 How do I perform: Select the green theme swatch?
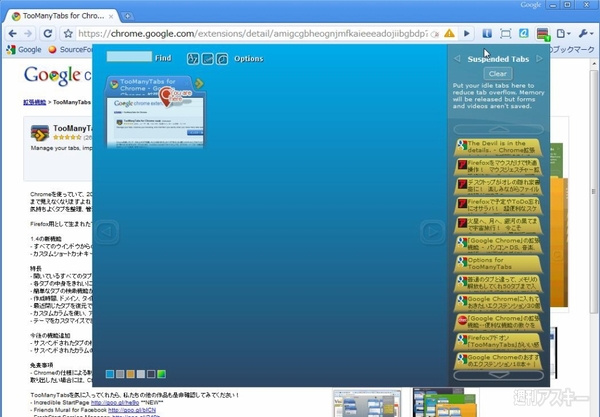tap(161, 374)
